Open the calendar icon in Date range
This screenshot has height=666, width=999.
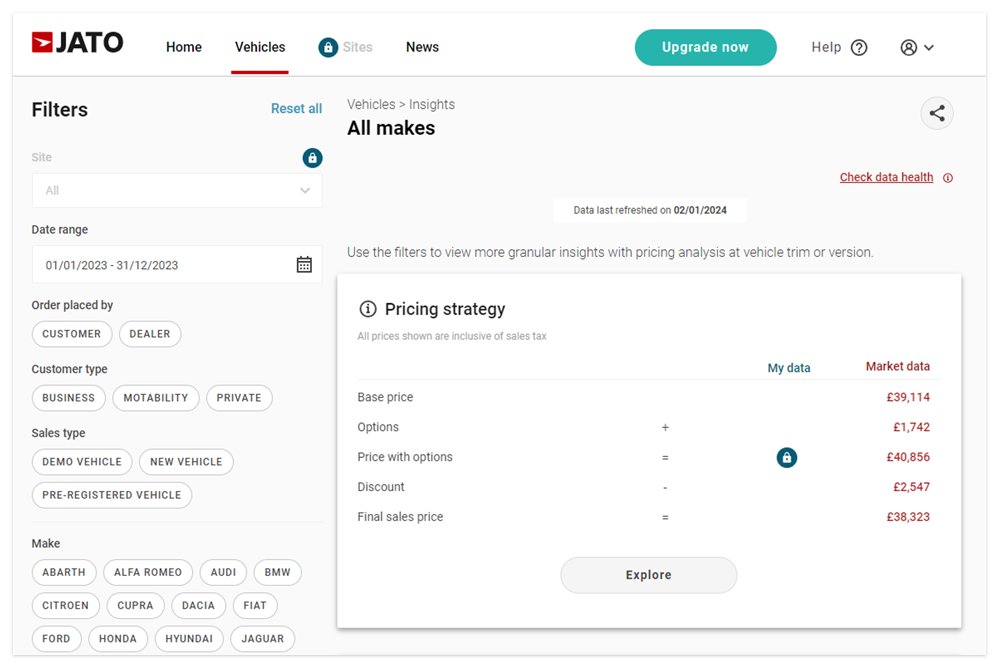coord(304,265)
